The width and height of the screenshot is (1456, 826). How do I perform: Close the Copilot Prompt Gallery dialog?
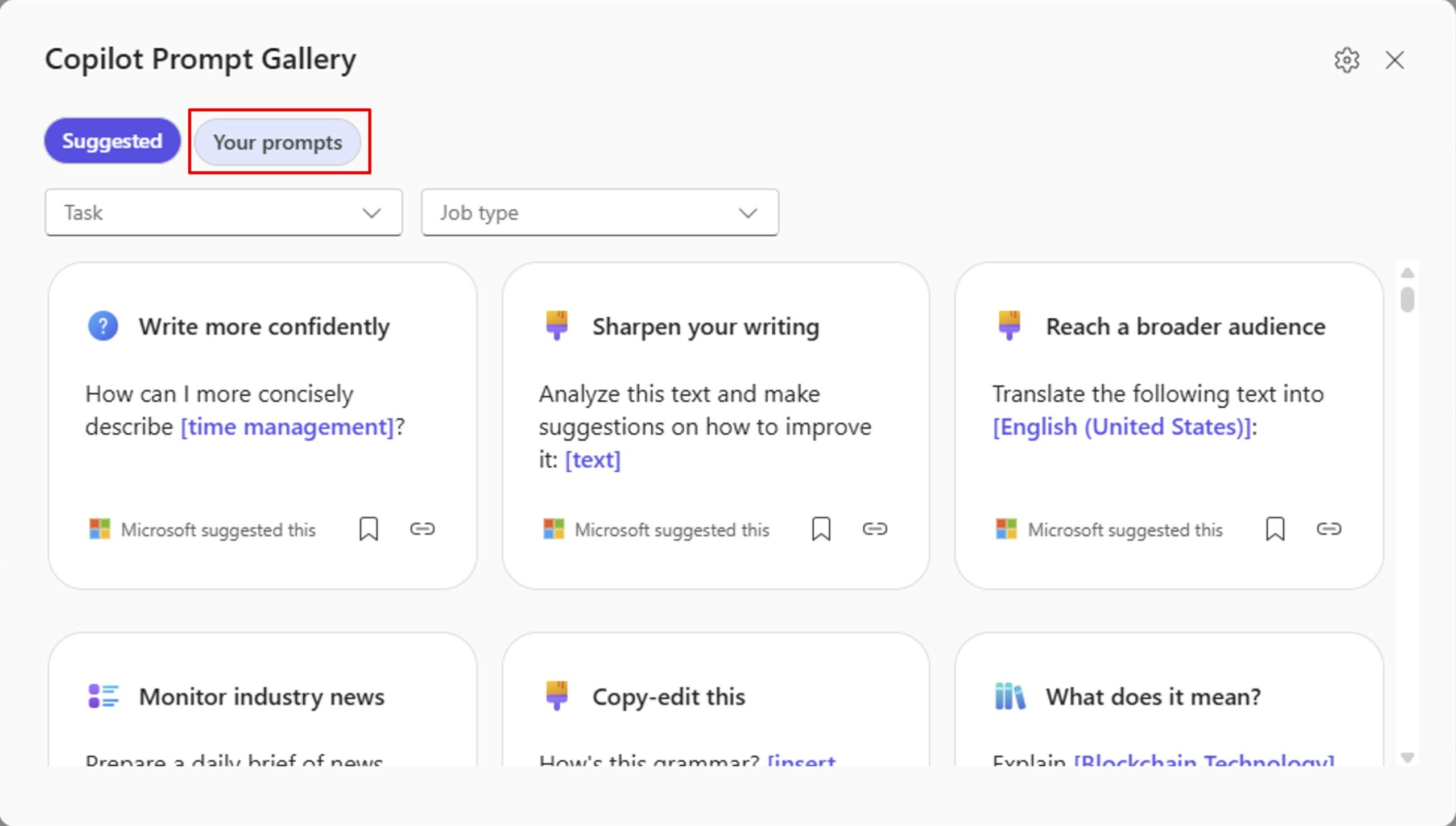point(1394,60)
